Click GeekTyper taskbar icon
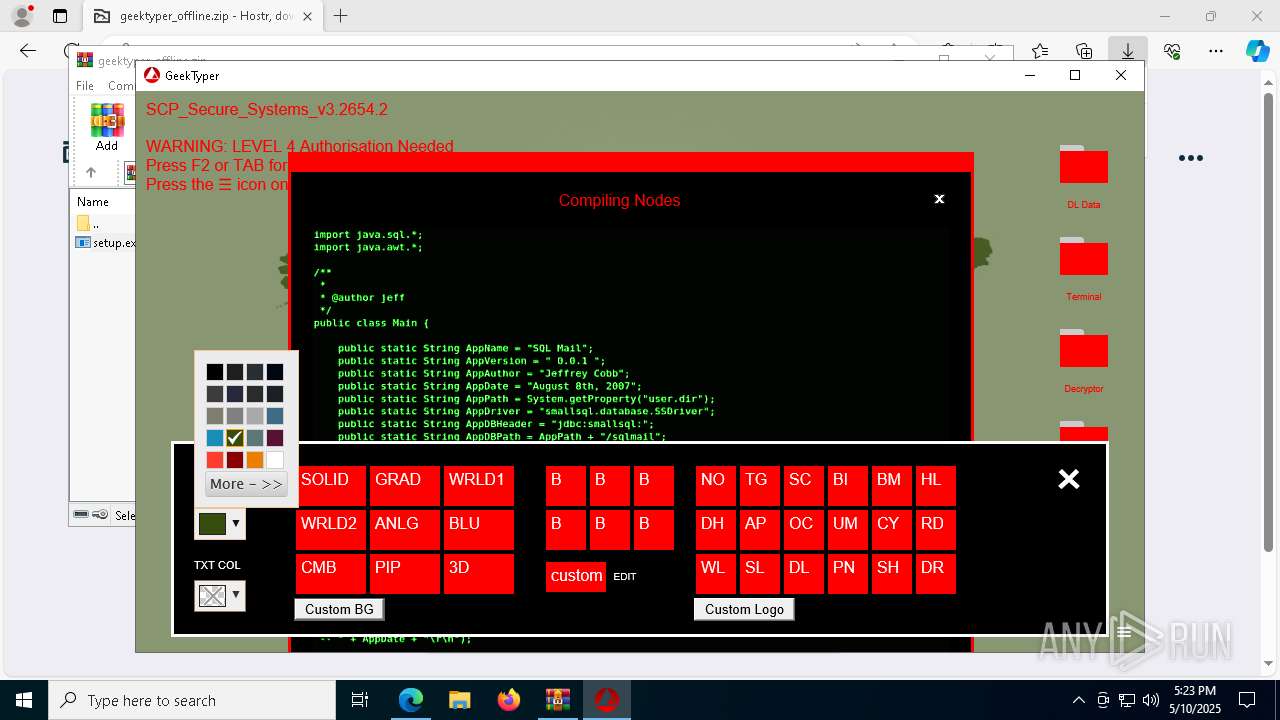1280x720 pixels. (x=606, y=700)
